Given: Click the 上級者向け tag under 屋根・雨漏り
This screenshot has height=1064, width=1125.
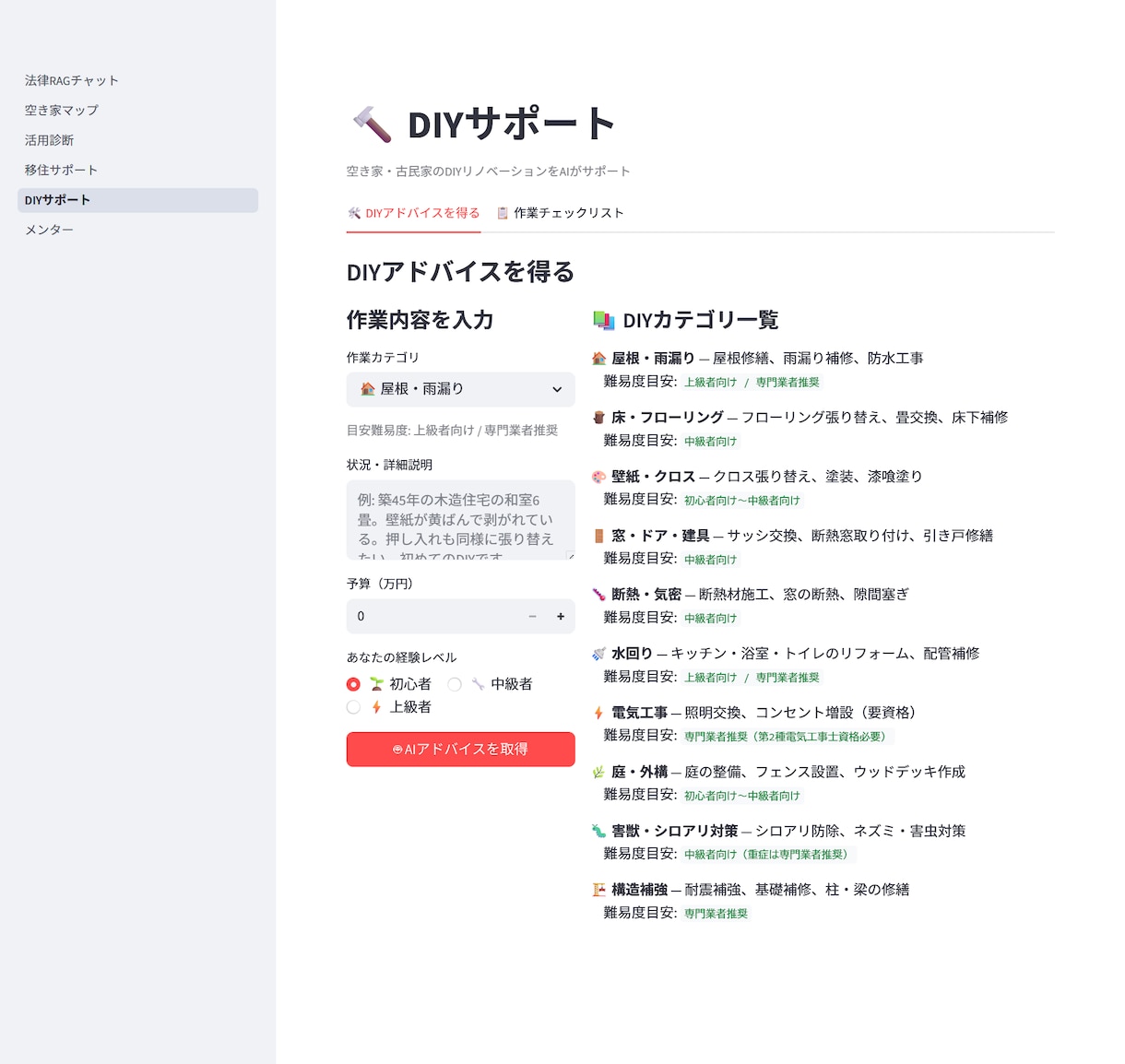Looking at the screenshot, I should pyautogui.click(x=710, y=382).
